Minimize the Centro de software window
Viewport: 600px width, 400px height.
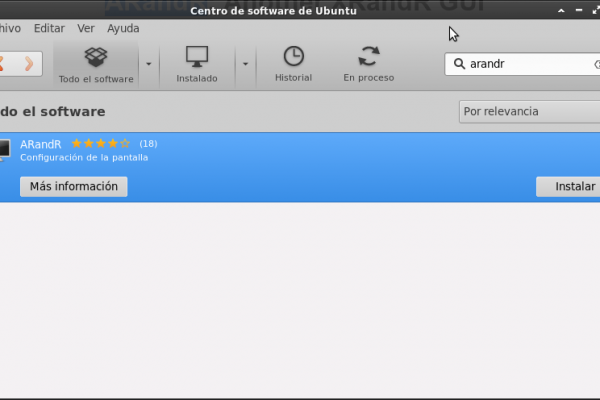579,11
